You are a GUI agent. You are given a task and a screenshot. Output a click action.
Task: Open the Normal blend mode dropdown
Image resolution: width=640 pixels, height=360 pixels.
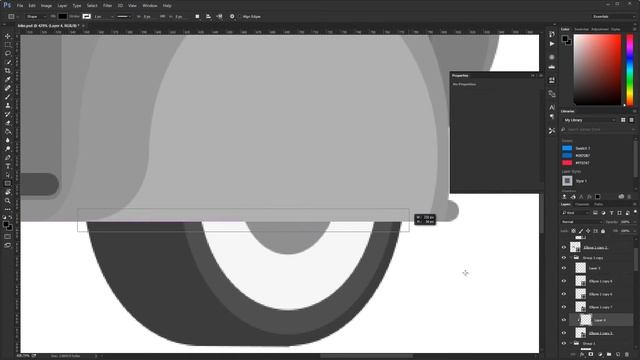pyautogui.click(x=582, y=222)
